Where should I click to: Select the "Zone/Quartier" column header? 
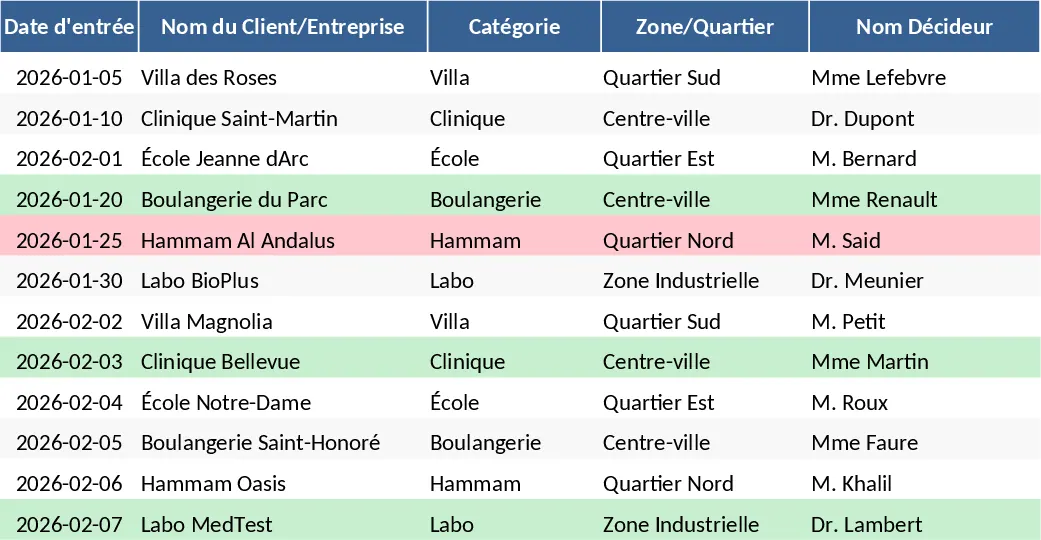point(704,27)
